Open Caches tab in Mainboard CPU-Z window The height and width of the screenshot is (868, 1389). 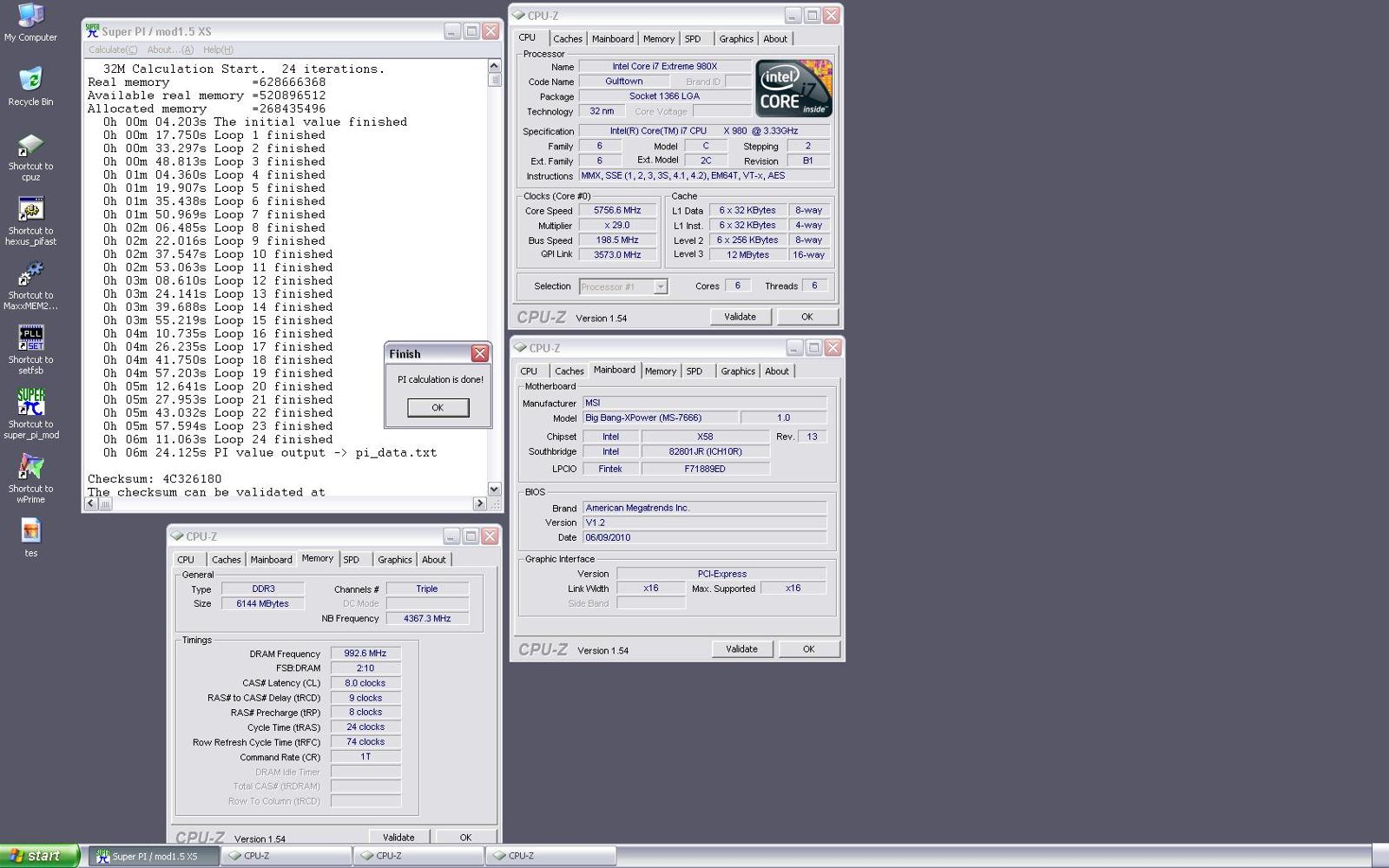(x=569, y=372)
